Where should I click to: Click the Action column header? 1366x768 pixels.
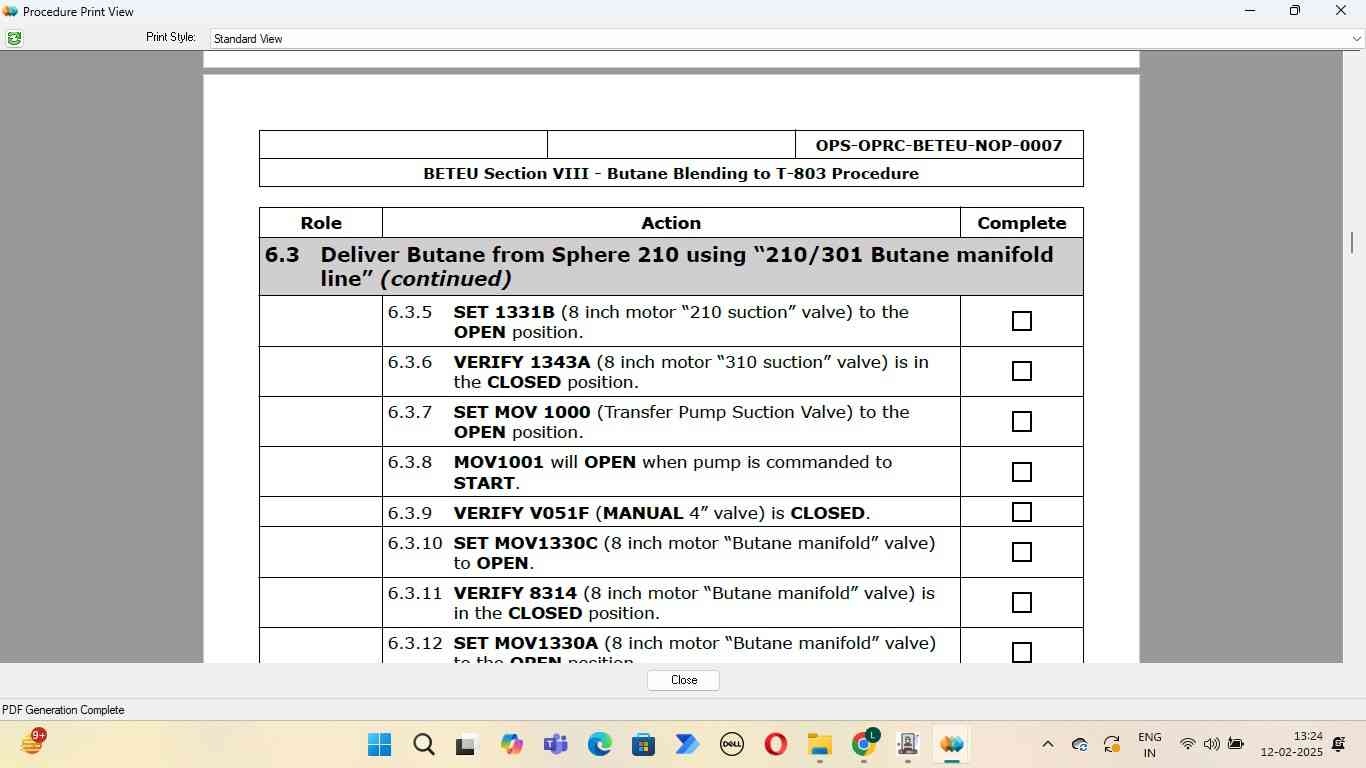coord(671,223)
